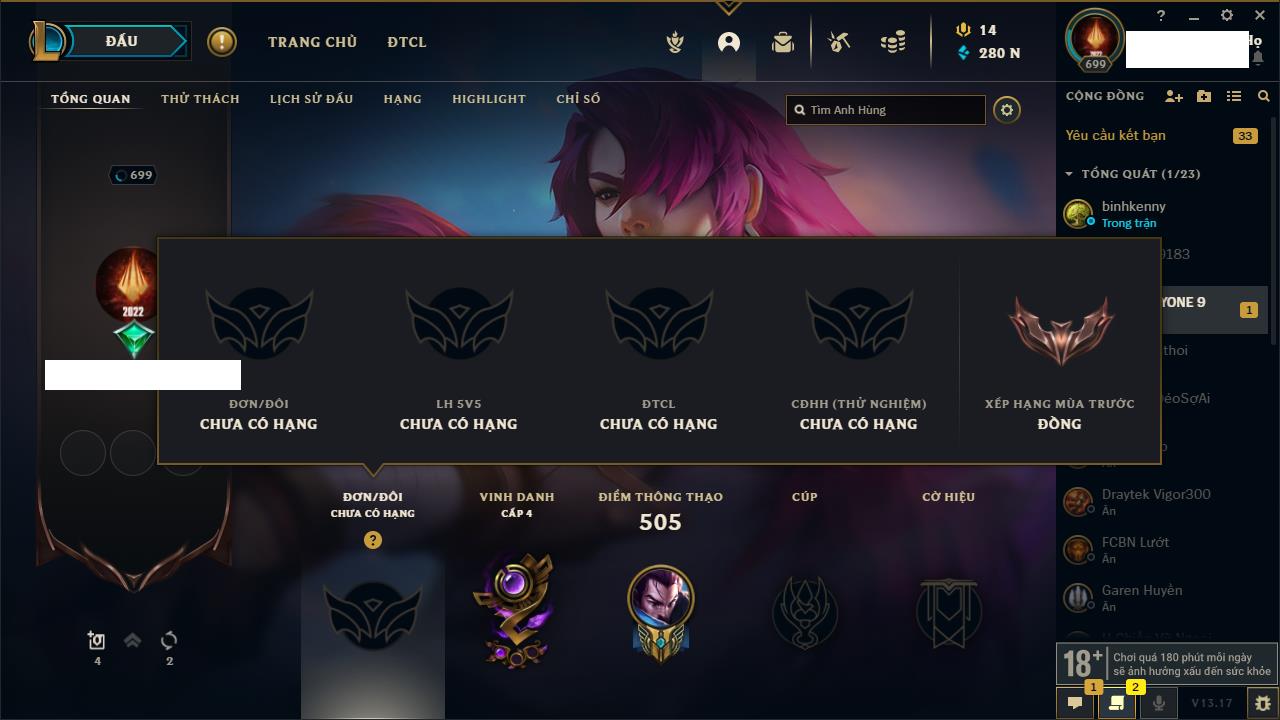The image size is (1280, 720).
Task: Toggle friend list view options
Action: [1234, 96]
